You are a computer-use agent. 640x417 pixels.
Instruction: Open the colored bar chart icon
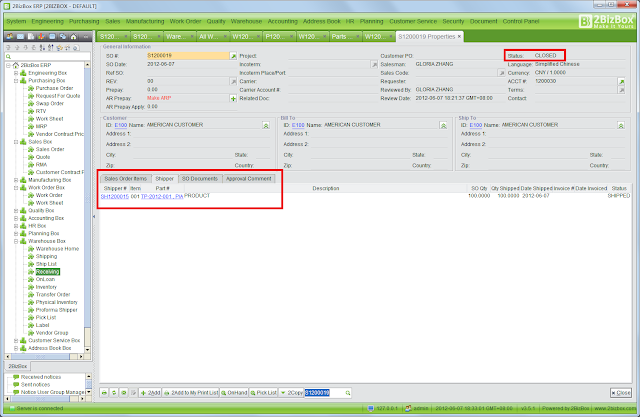tap(42, 37)
